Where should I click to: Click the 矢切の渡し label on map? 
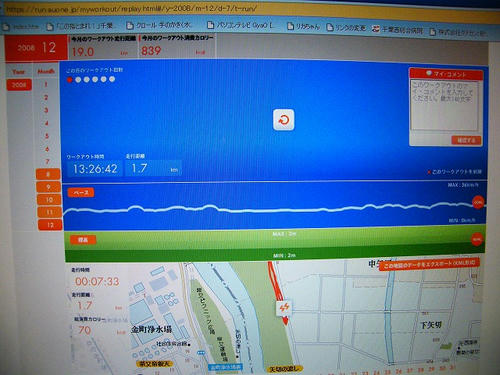tap(284, 369)
